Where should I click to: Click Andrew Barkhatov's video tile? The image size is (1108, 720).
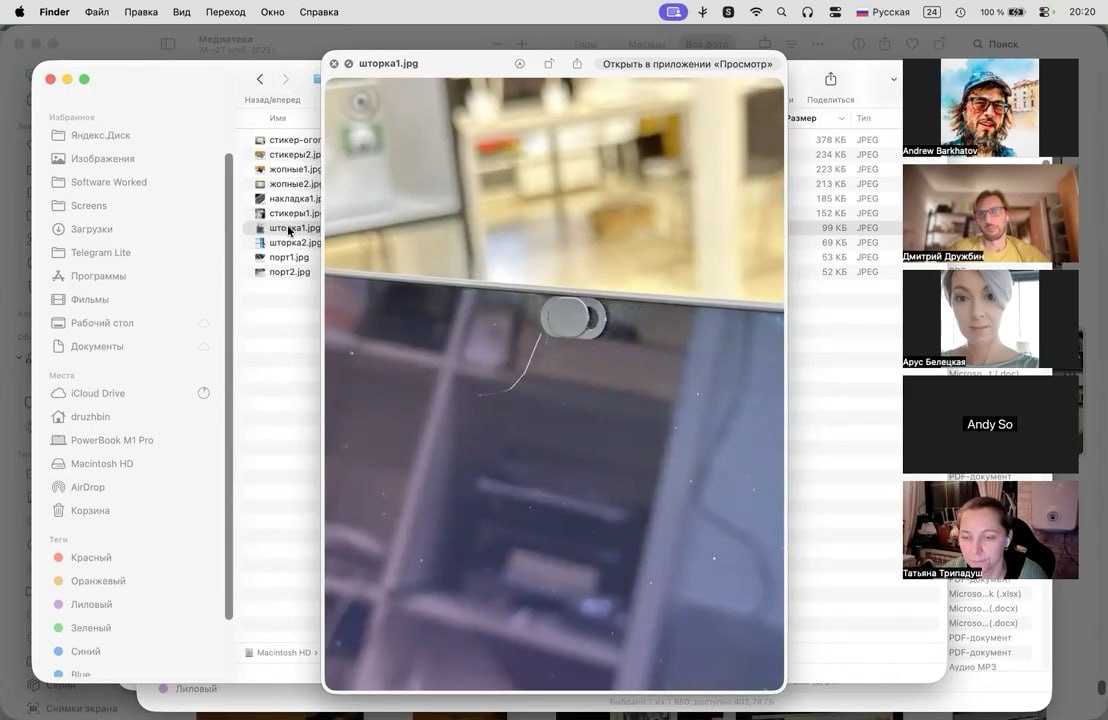990,107
